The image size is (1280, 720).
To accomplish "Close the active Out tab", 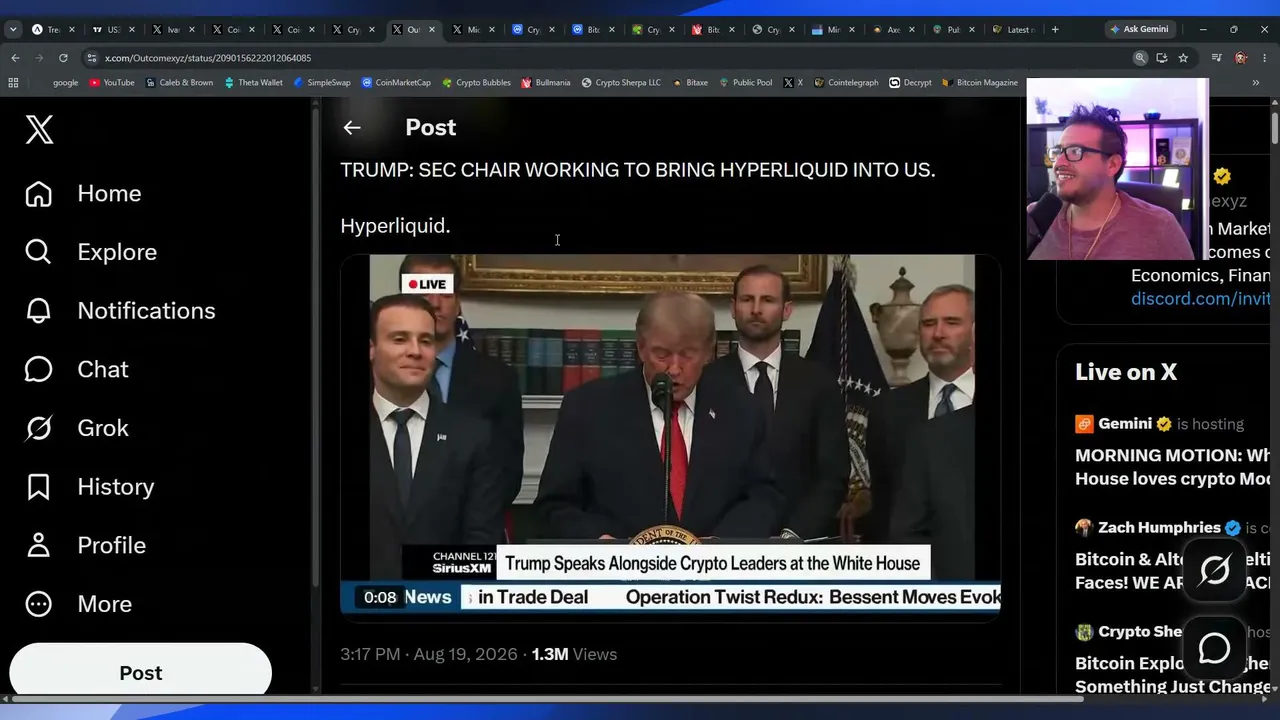I will (431, 30).
